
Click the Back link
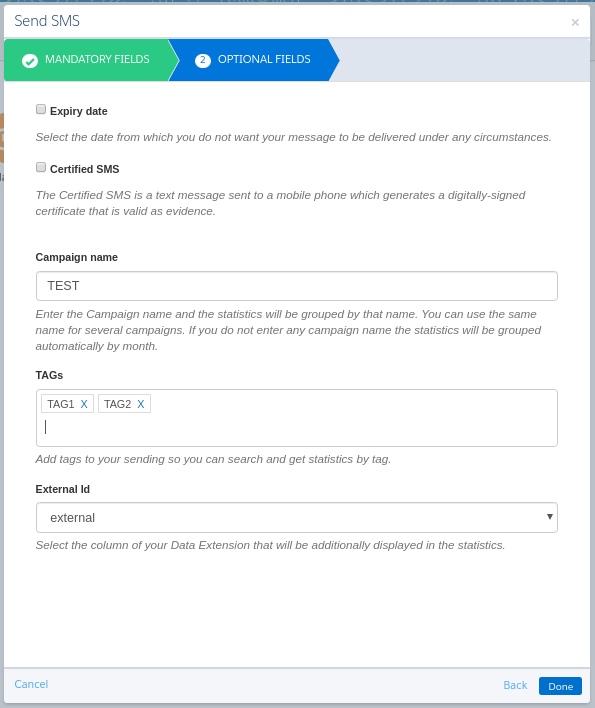click(x=515, y=685)
